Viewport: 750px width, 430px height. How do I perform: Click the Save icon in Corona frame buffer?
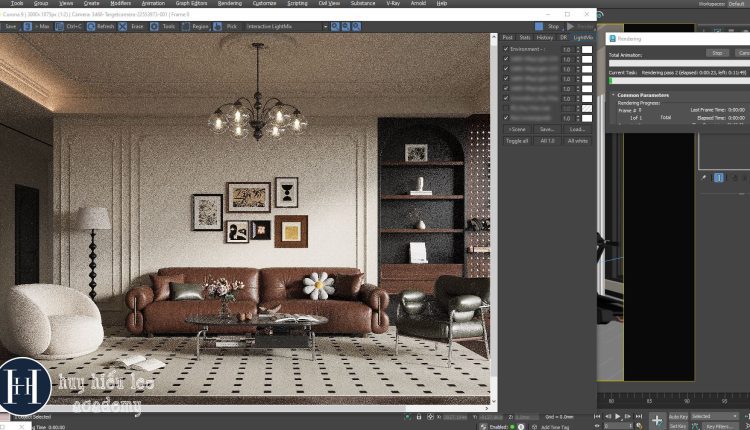coord(11,27)
